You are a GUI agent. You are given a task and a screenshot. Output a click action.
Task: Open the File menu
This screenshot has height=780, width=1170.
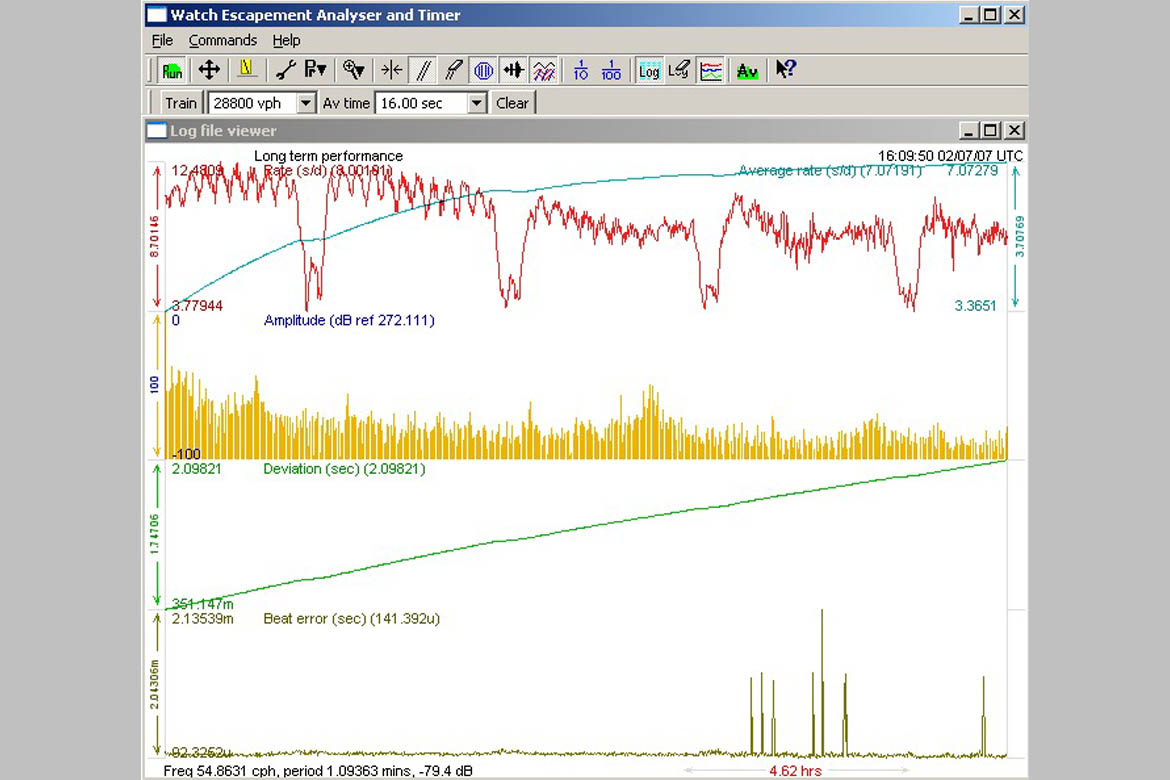tap(162, 40)
